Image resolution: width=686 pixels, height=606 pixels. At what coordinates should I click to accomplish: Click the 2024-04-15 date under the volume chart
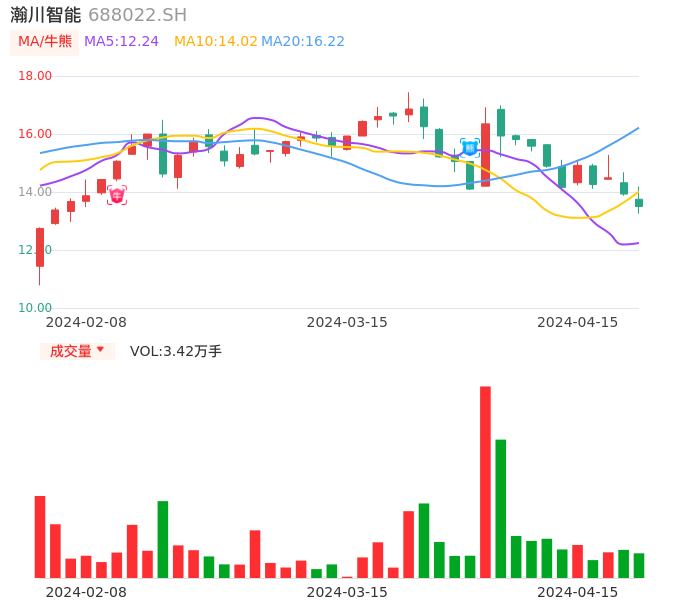pyautogui.click(x=578, y=592)
